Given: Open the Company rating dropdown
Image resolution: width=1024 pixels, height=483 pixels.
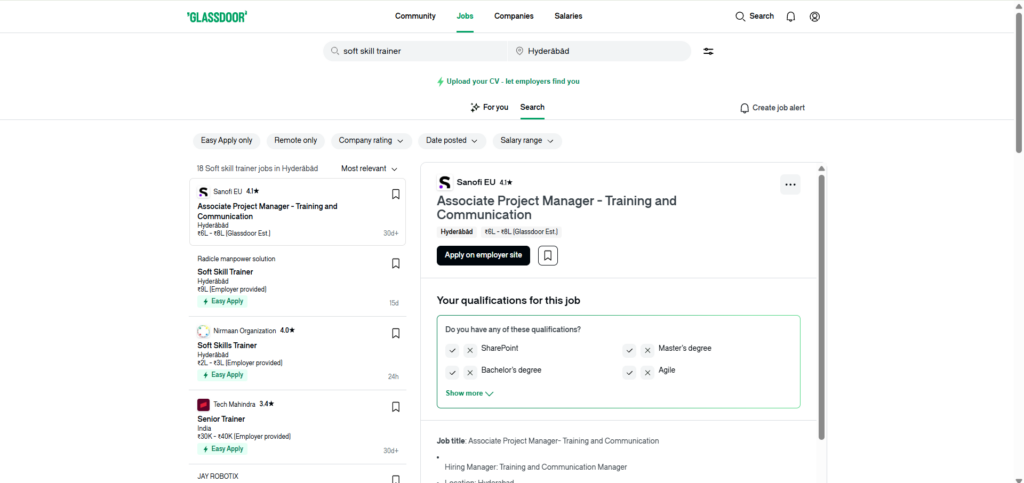Looking at the screenshot, I should pyautogui.click(x=372, y=141).
